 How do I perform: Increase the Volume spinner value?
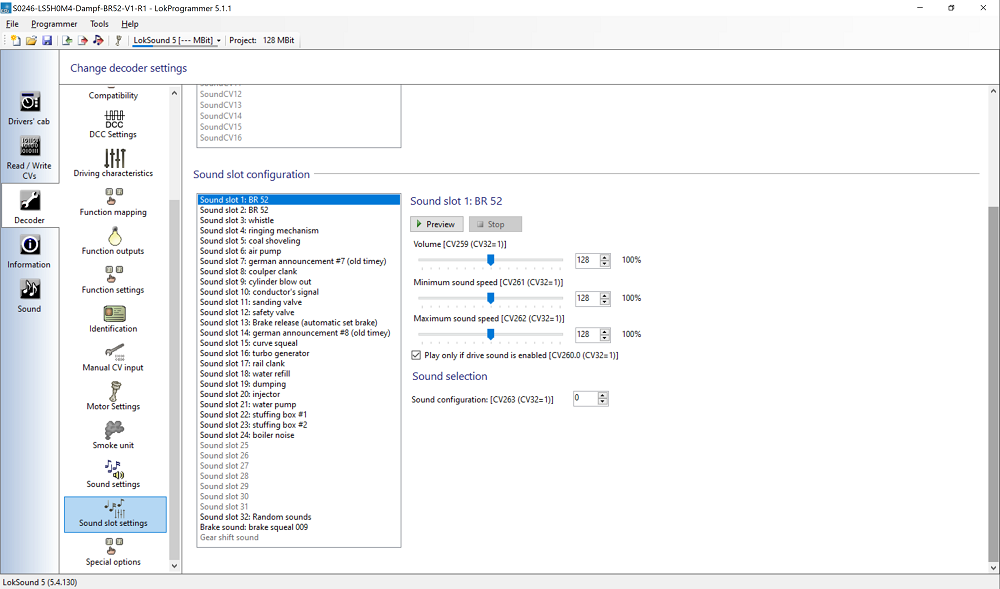[x=603, y=257]
